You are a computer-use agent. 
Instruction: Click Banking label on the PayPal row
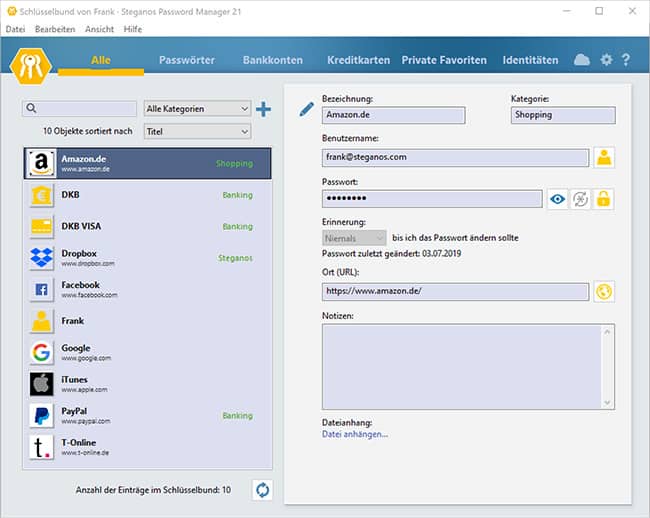(x=238, y=416)
